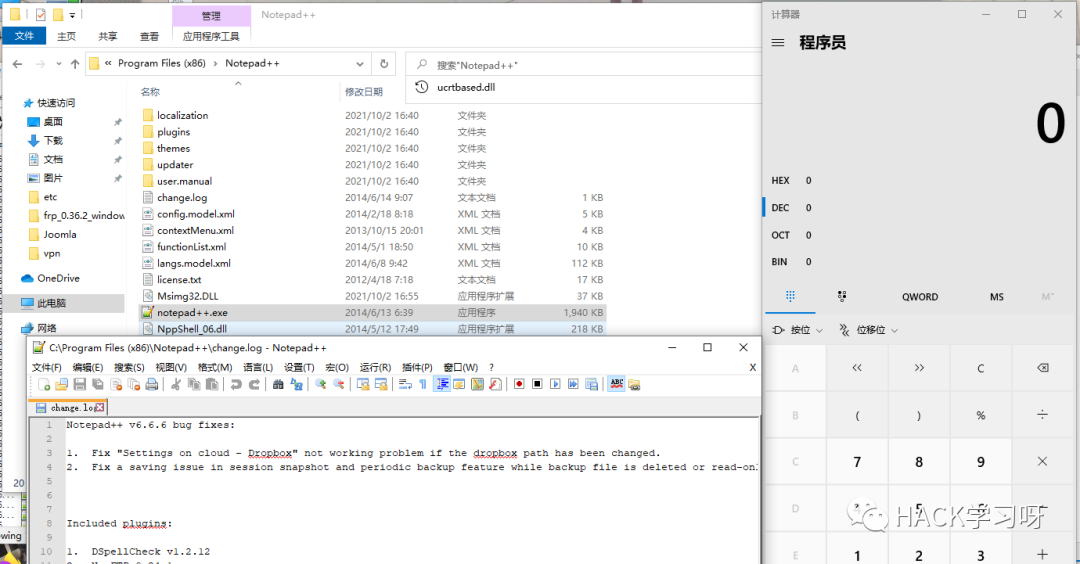Cut selection using the scissors icon
The image size is (1080, 564).
[x=176, y=384]
